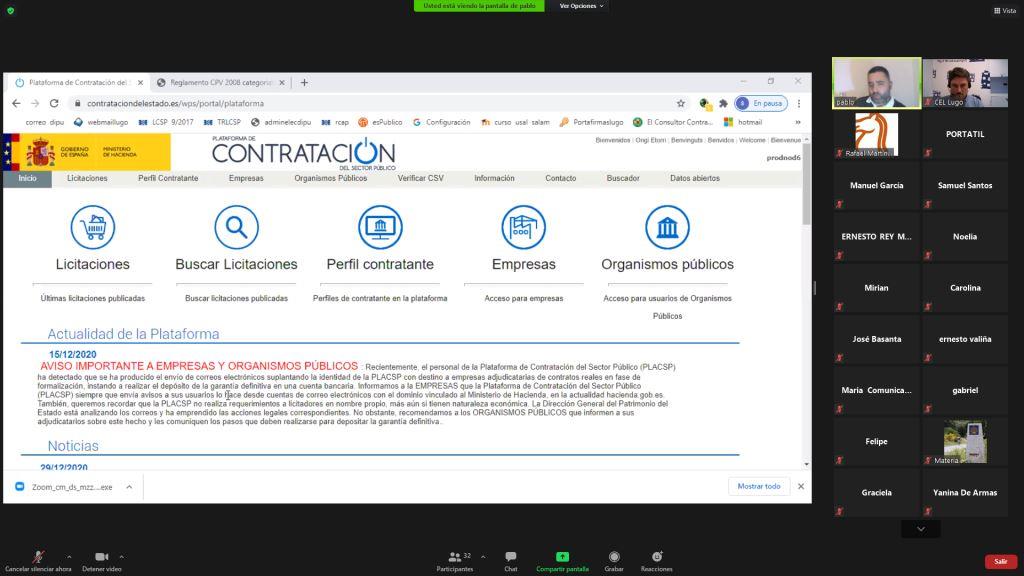Open Buscar Licitaciones magnifier icon
The width and height of the screenshot is (1024, 576).
coord(236,228)
